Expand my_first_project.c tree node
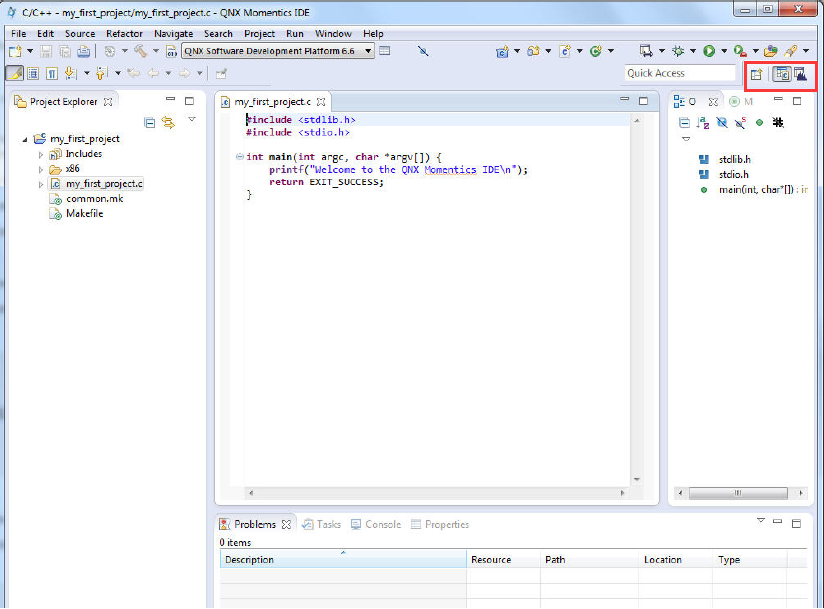 [x=40, y=184]
